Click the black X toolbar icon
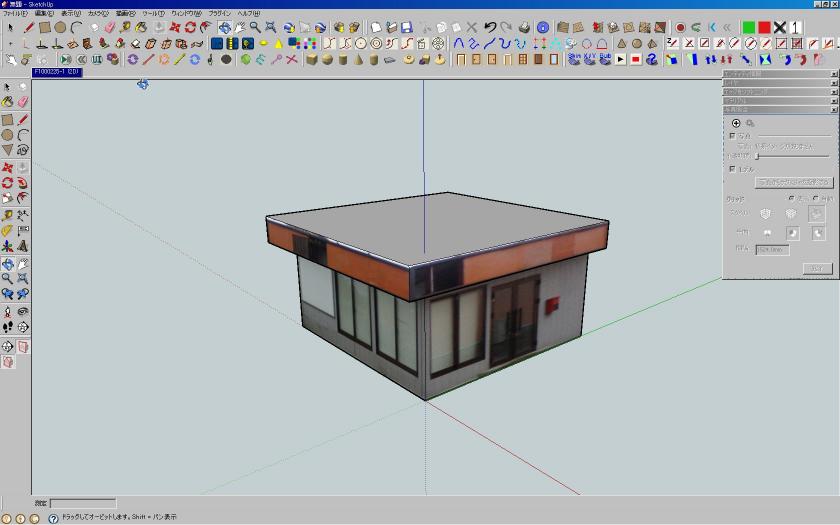Screen dimensions: 840x525 [x=780, y=27]
